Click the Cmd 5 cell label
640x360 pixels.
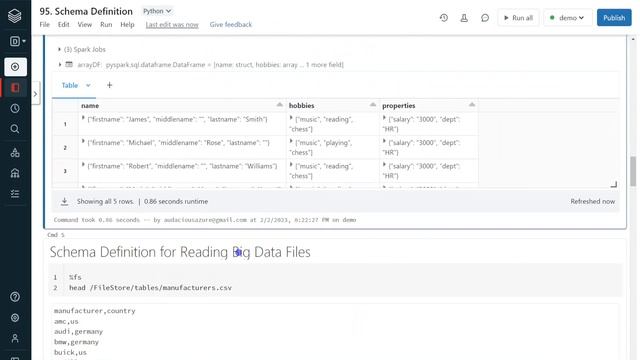(56, 235)
